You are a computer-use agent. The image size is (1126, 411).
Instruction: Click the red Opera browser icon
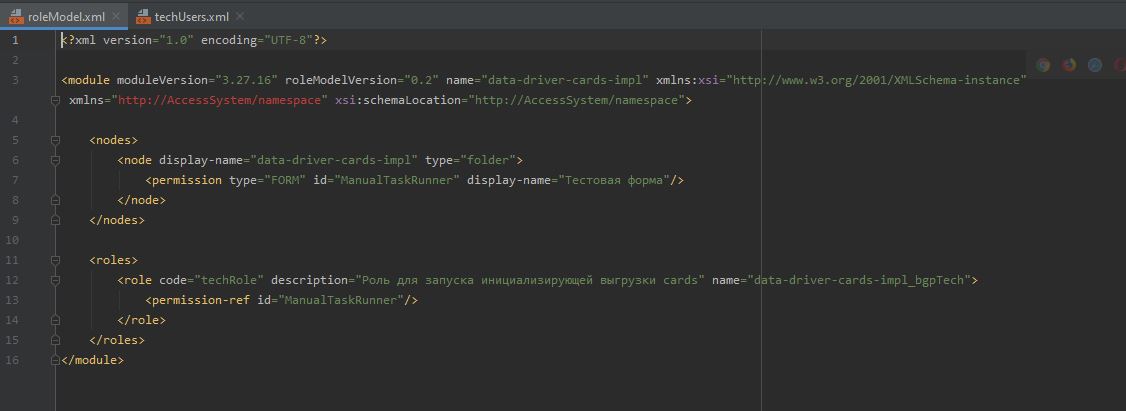[x=1121, y=65]
